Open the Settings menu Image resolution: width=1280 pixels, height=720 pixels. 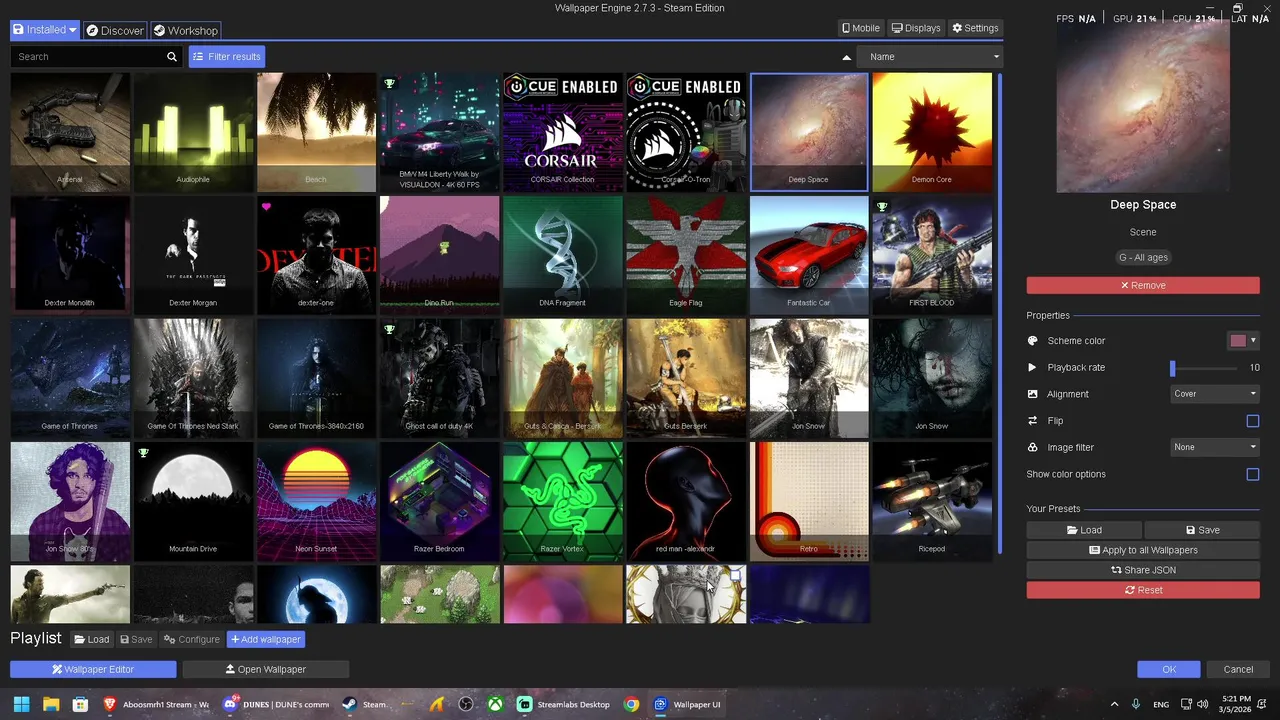coord(975,28)
